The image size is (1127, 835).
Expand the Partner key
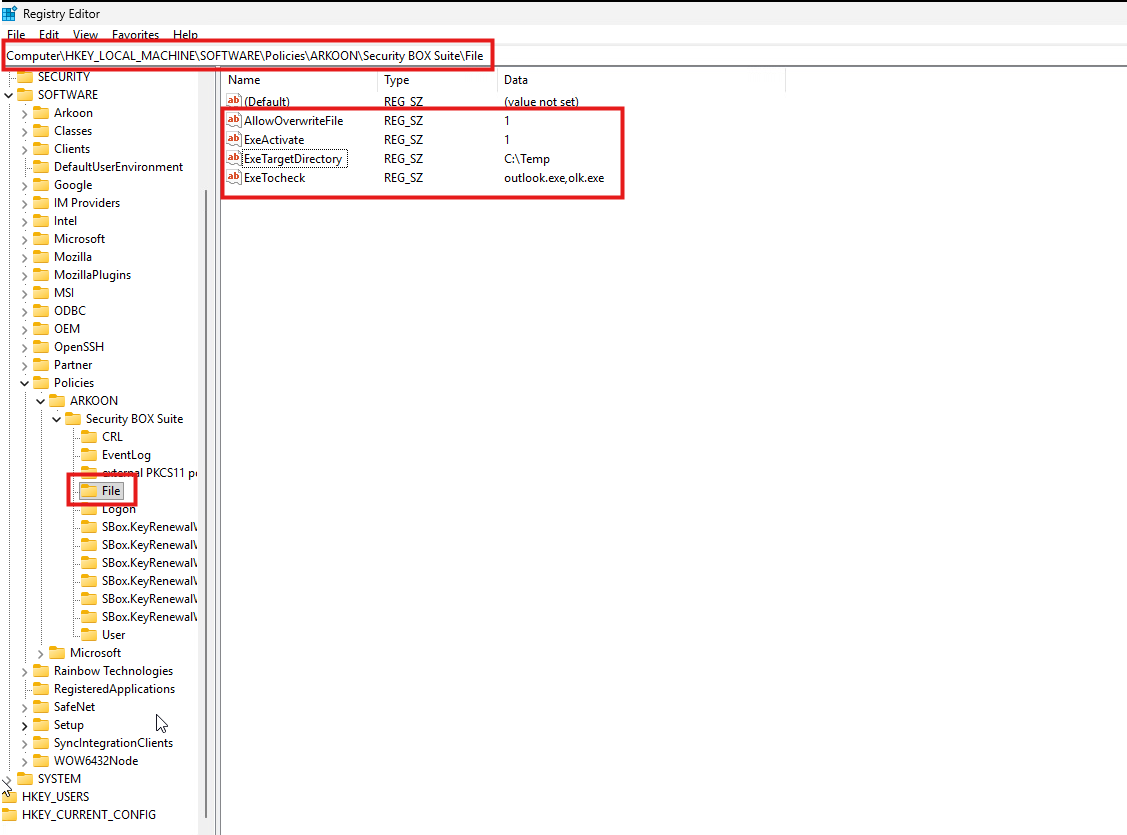[x=24, y=365]
